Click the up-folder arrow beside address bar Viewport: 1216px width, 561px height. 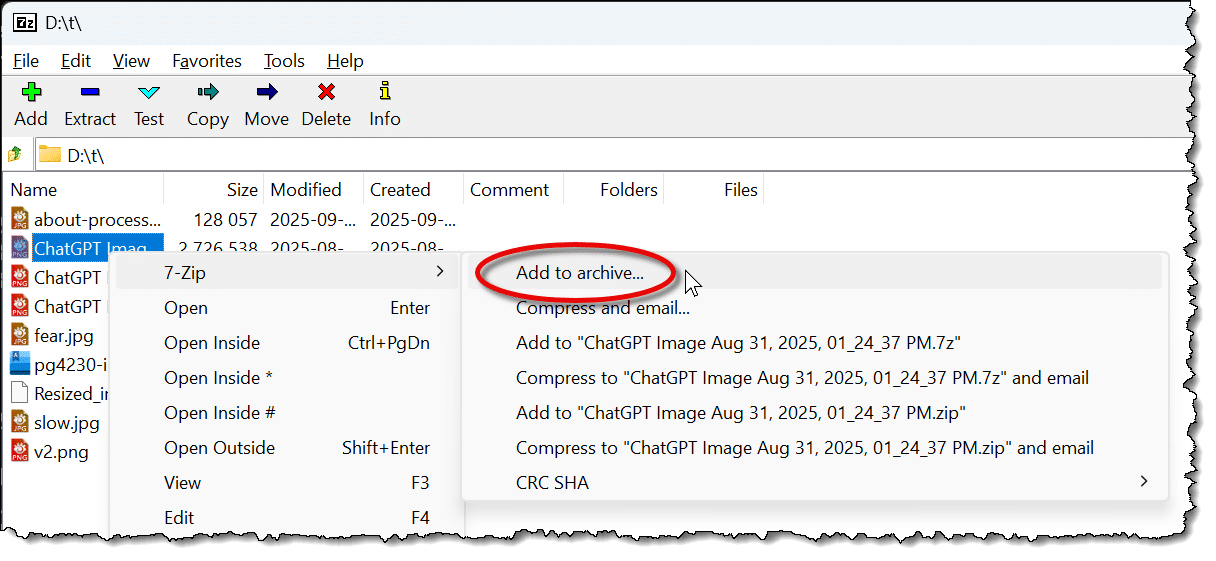pyautogui.click(x=15, y=155)
